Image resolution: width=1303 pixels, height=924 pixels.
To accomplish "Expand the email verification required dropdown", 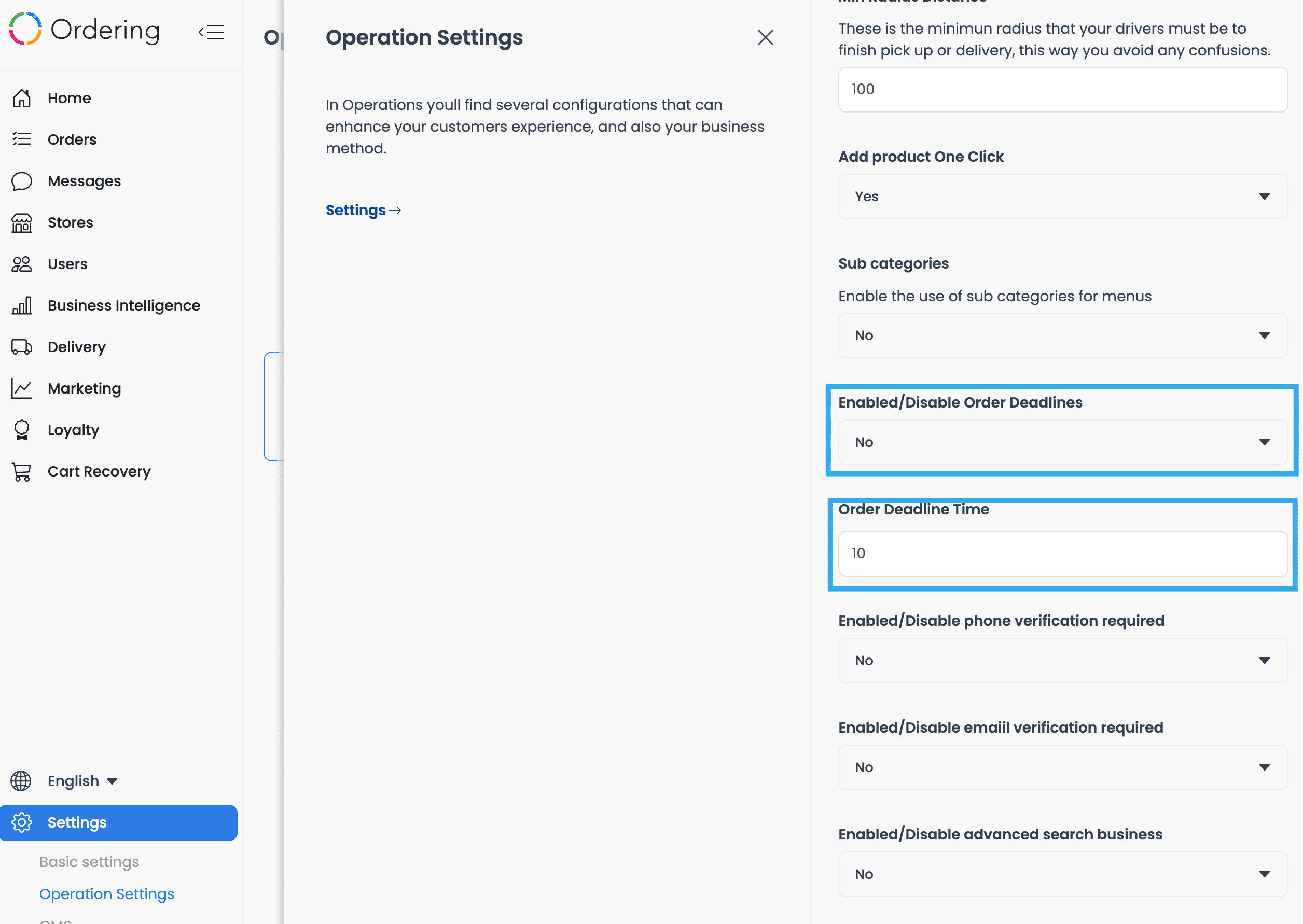I will tap(1062, 767).
